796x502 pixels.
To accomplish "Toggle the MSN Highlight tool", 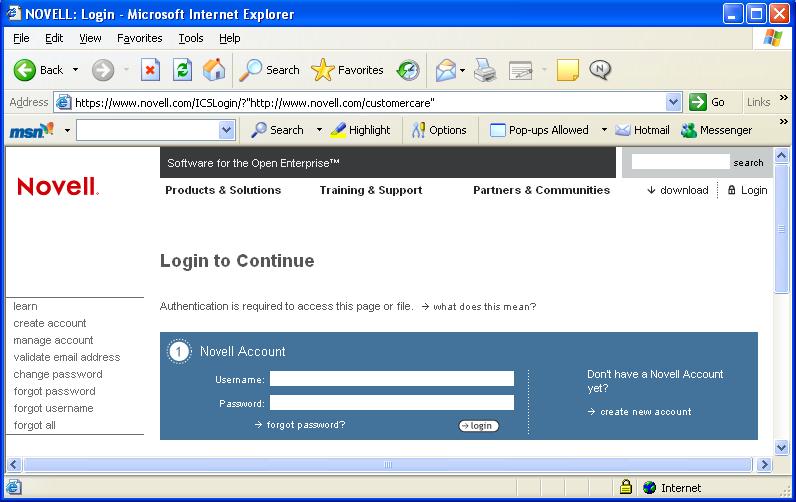I will (x=360, y=130).
